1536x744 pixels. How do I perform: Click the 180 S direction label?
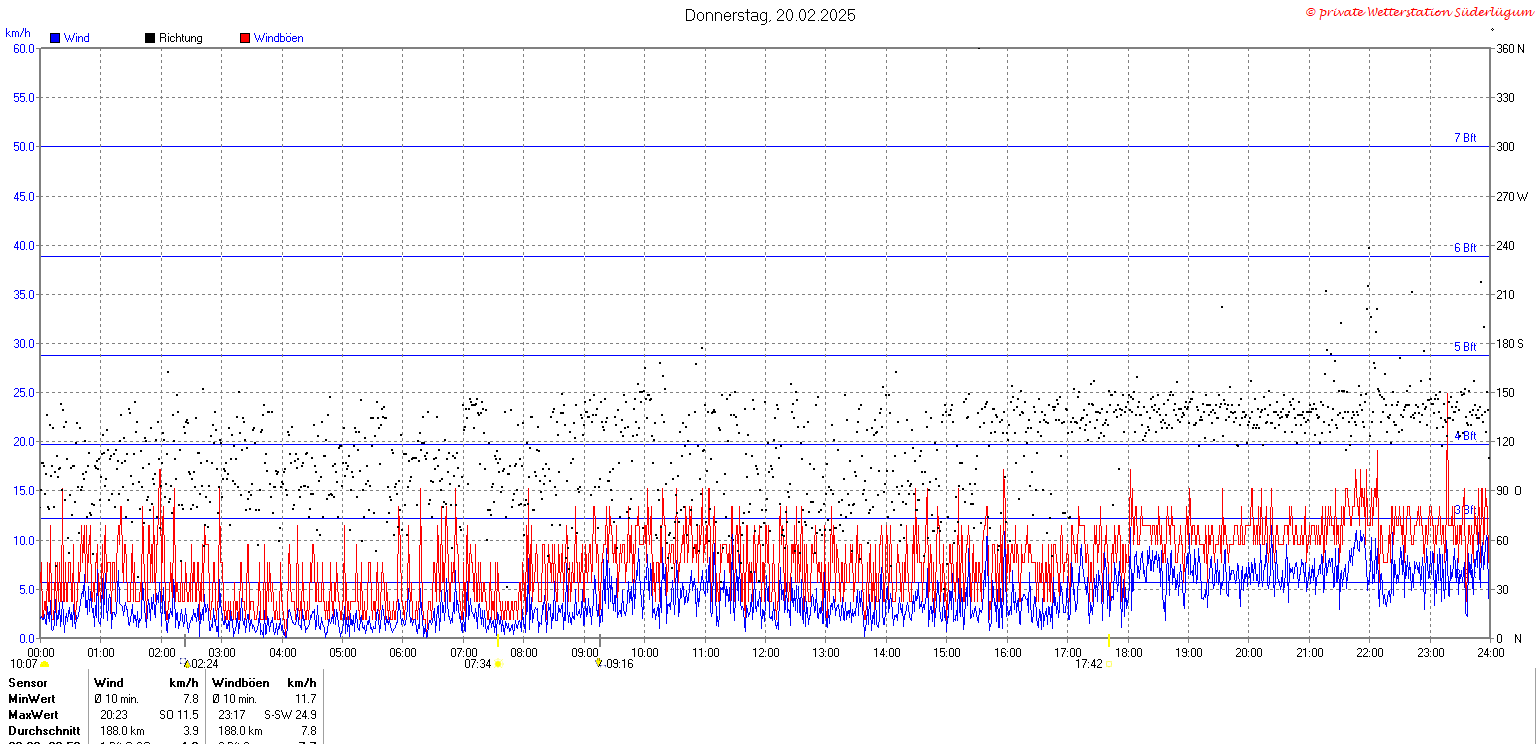click(1509, 344)
